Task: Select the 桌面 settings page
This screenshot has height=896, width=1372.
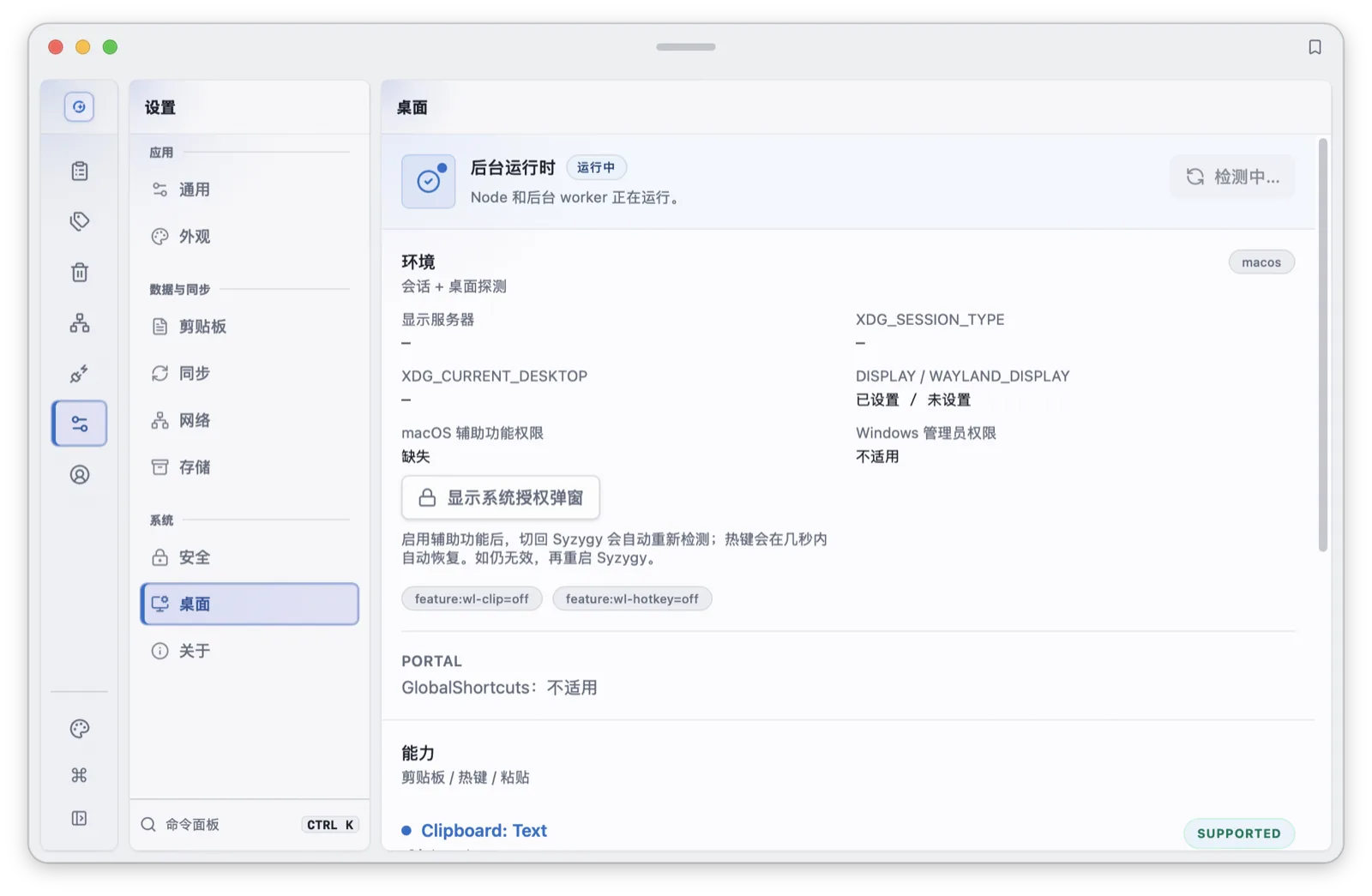Action: pos(250,604)
